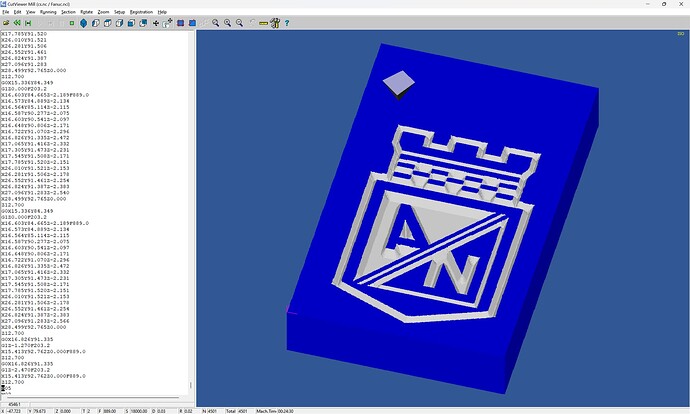Click the last M05 line of the NC code
Image resolution: width=690 pixels, height=414 pixels.
pyautogui.click(x=6, y=388)
